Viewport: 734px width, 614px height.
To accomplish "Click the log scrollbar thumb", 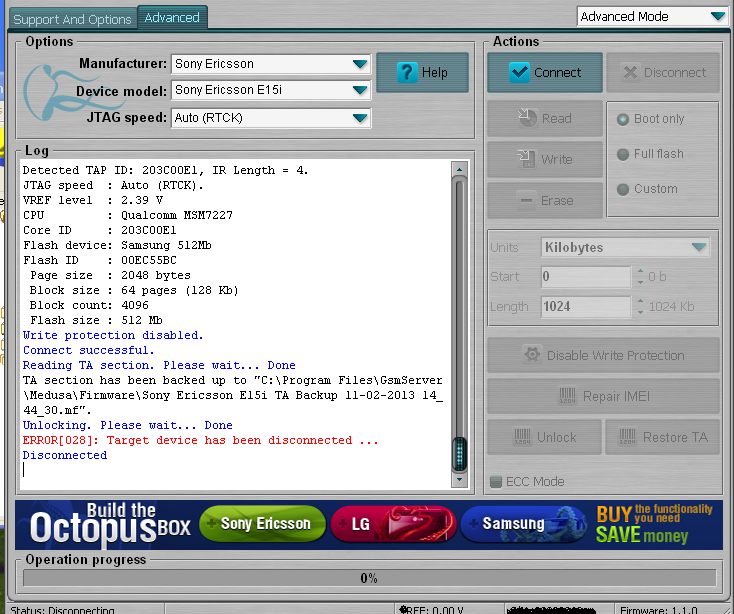I will [x=459, y=454].
